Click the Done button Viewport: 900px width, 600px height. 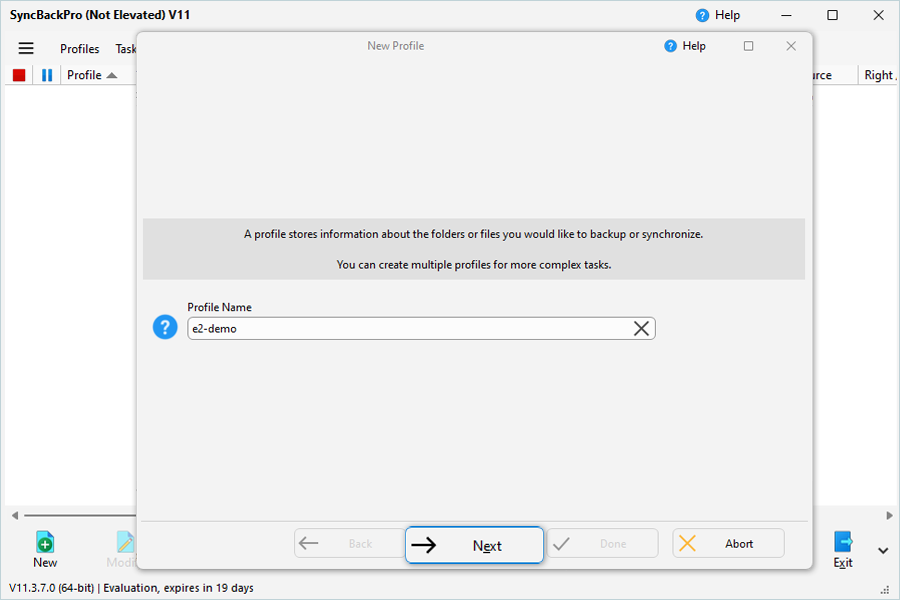pyautogui.click(x=602, y=543)
